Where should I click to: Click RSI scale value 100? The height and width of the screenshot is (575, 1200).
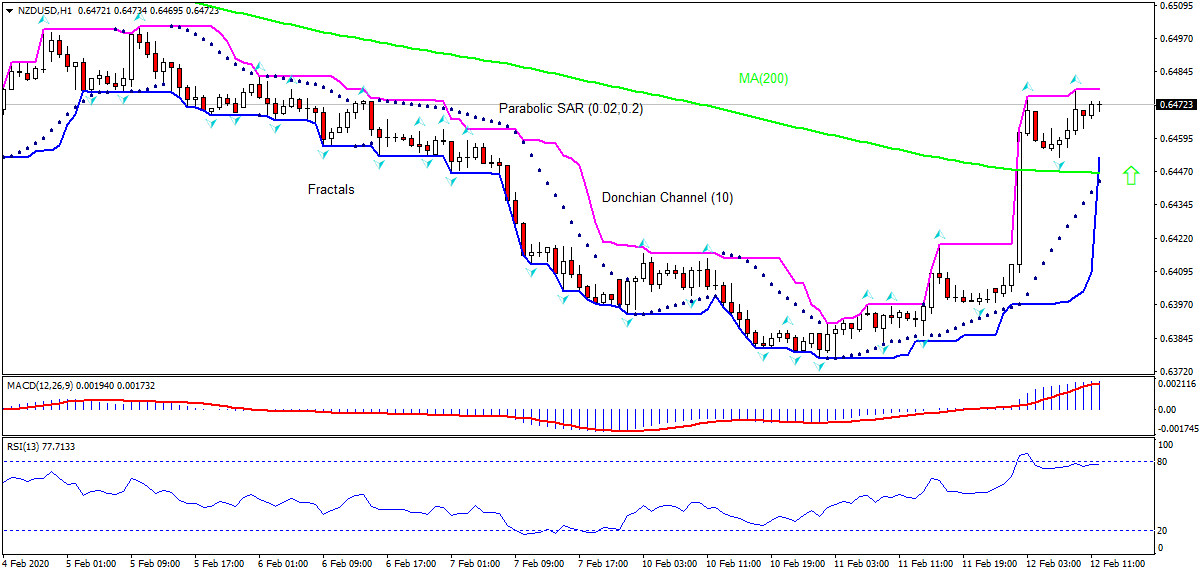[x=1166, y=443]
